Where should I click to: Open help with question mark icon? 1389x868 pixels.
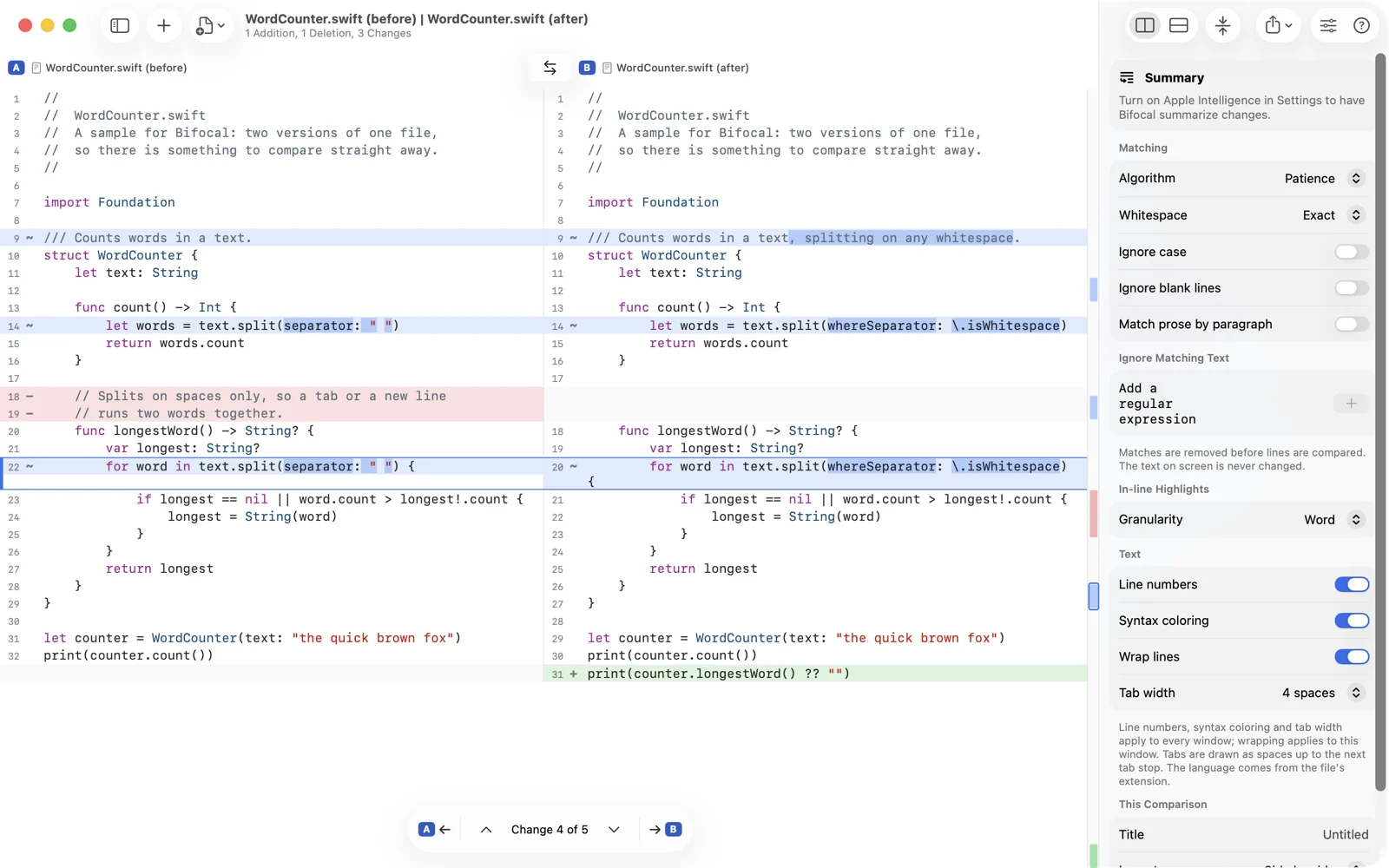(x=1361, y=26)
